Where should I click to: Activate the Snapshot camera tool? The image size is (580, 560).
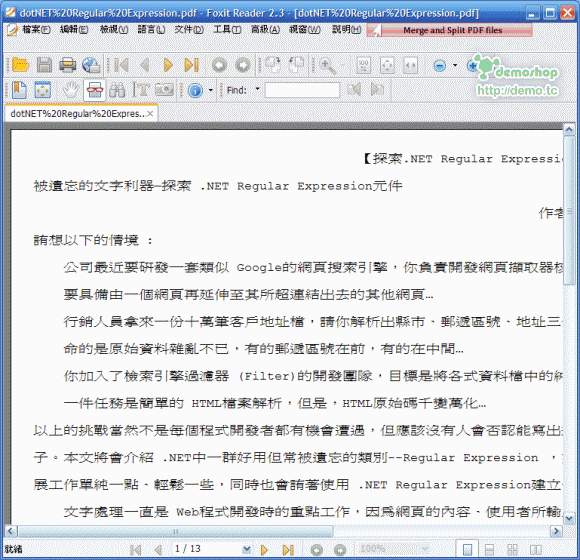click(x=164, y=90)
